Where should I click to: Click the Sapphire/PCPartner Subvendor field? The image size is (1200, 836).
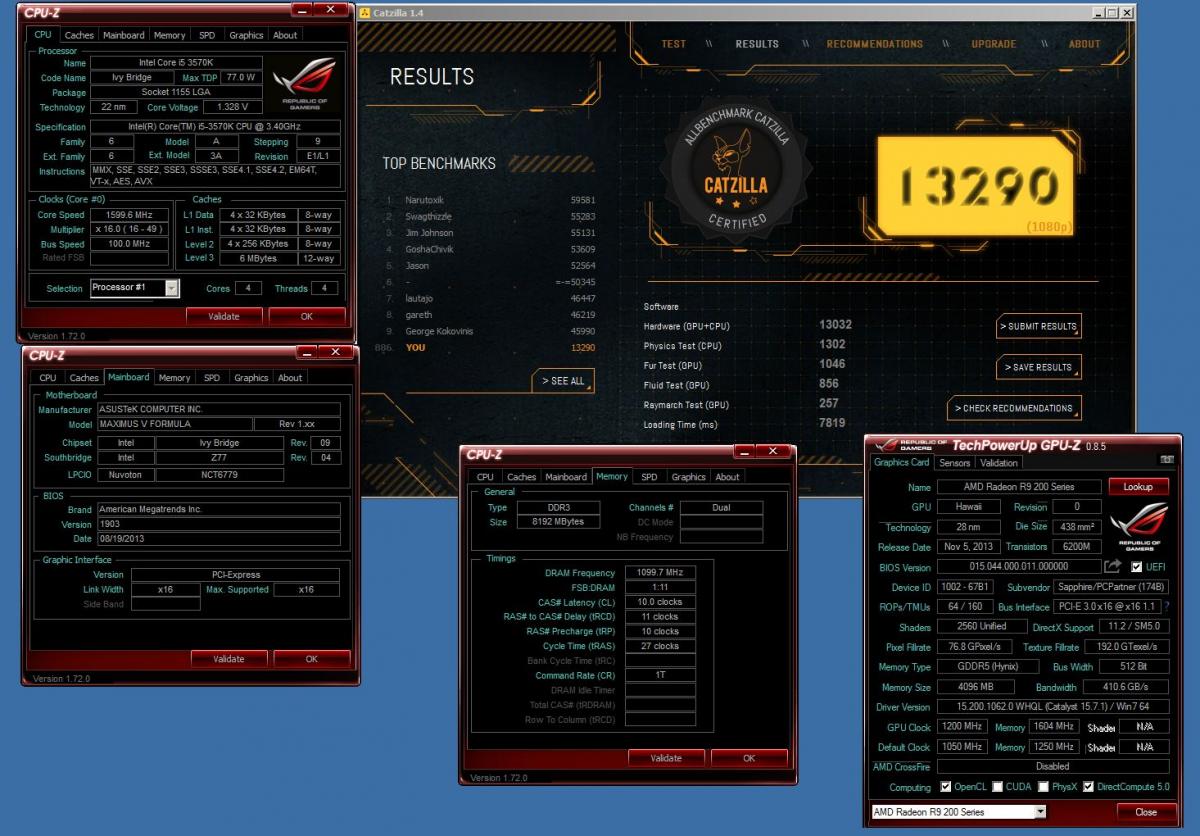[1112, 587]
